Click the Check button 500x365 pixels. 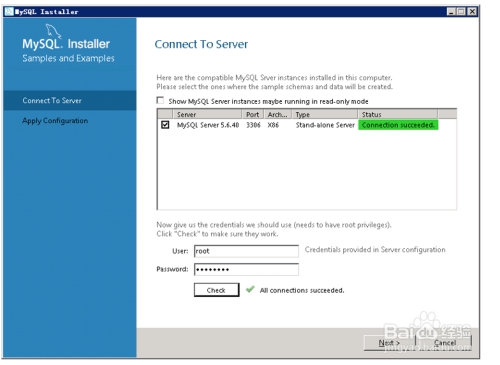tap(217, 290)
